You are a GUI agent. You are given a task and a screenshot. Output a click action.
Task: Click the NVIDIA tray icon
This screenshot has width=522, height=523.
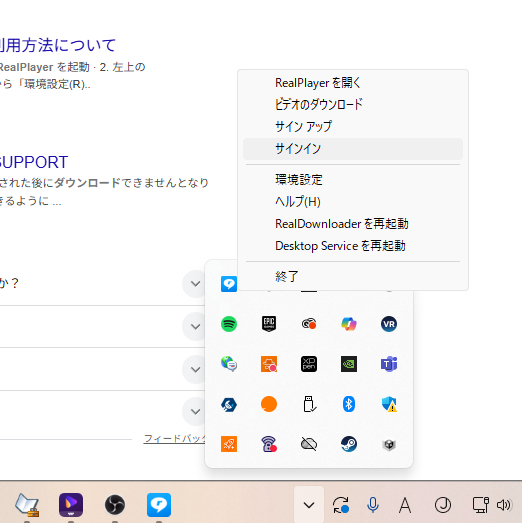tap(349, 364)
